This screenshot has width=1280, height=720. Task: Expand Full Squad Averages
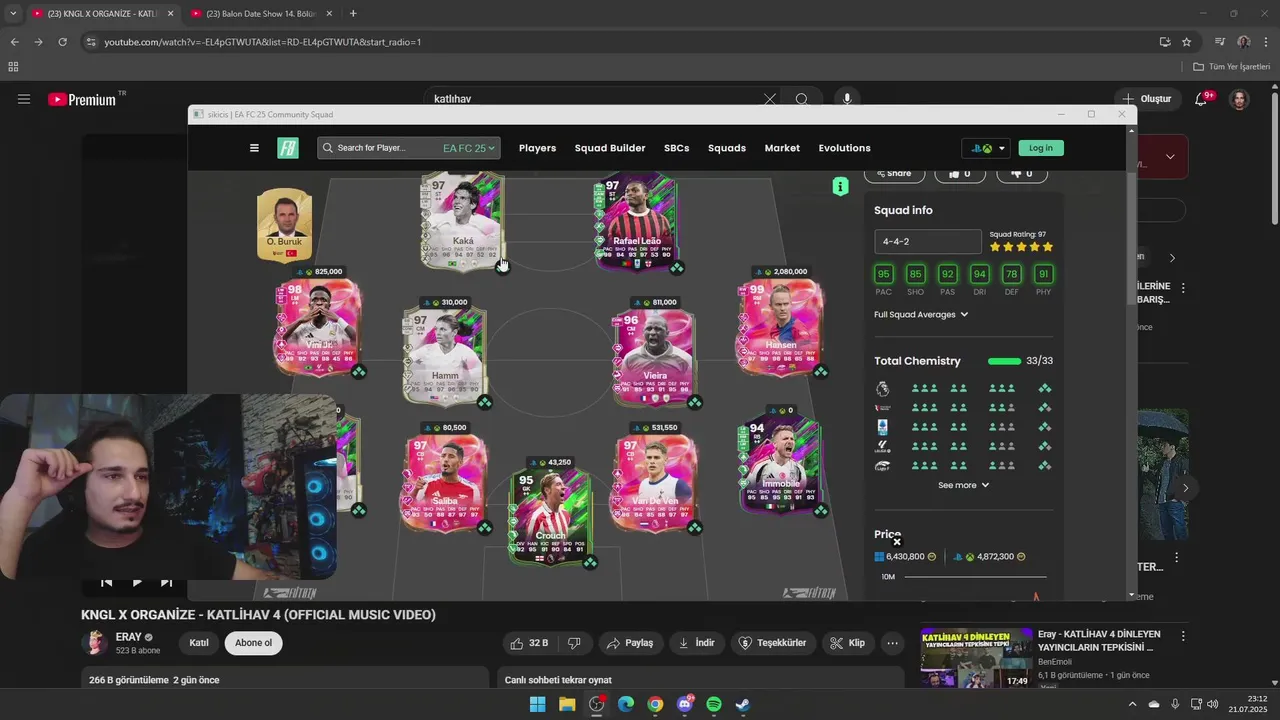pos(921,314)
